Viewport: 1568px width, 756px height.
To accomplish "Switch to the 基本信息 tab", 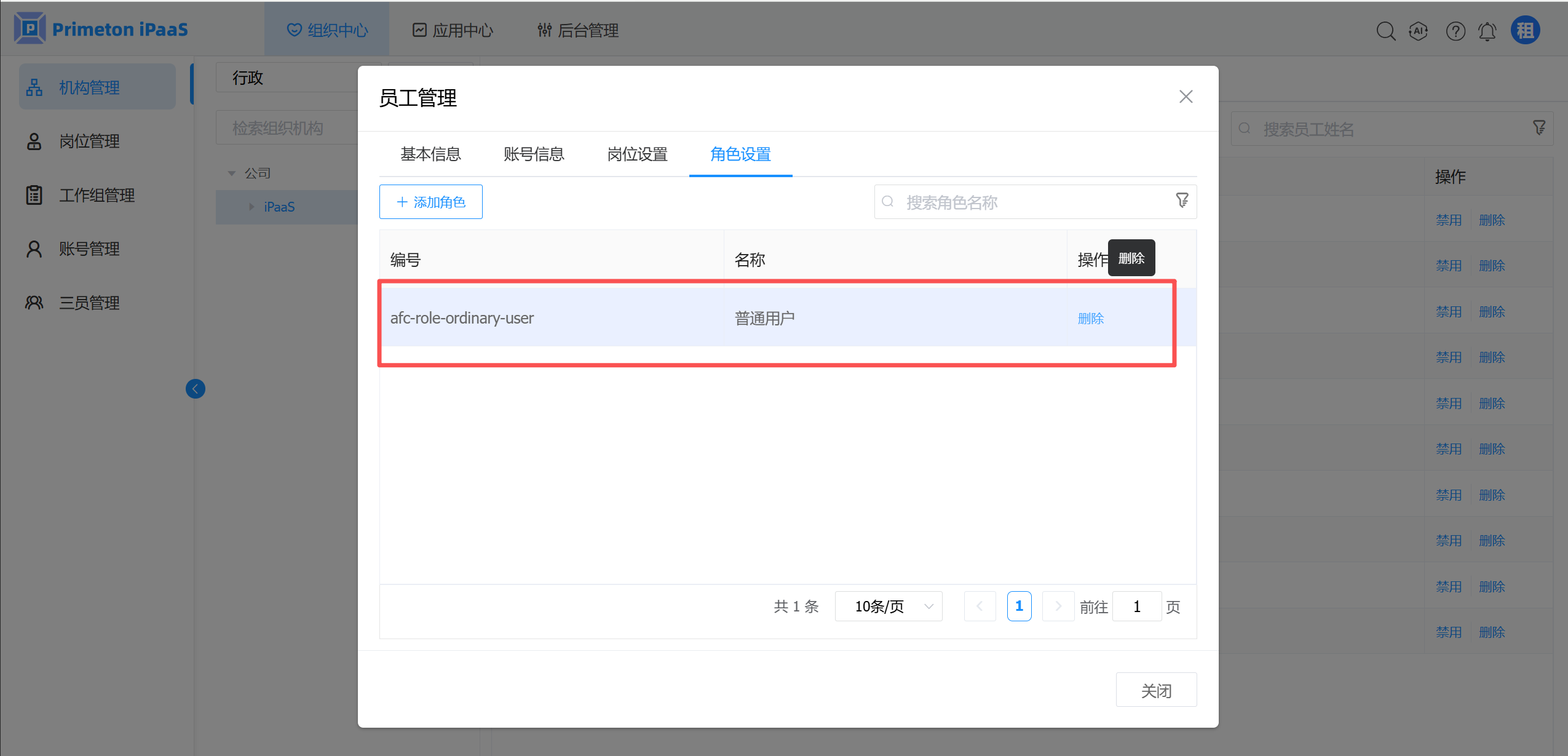I will click(x=430, y=154).
